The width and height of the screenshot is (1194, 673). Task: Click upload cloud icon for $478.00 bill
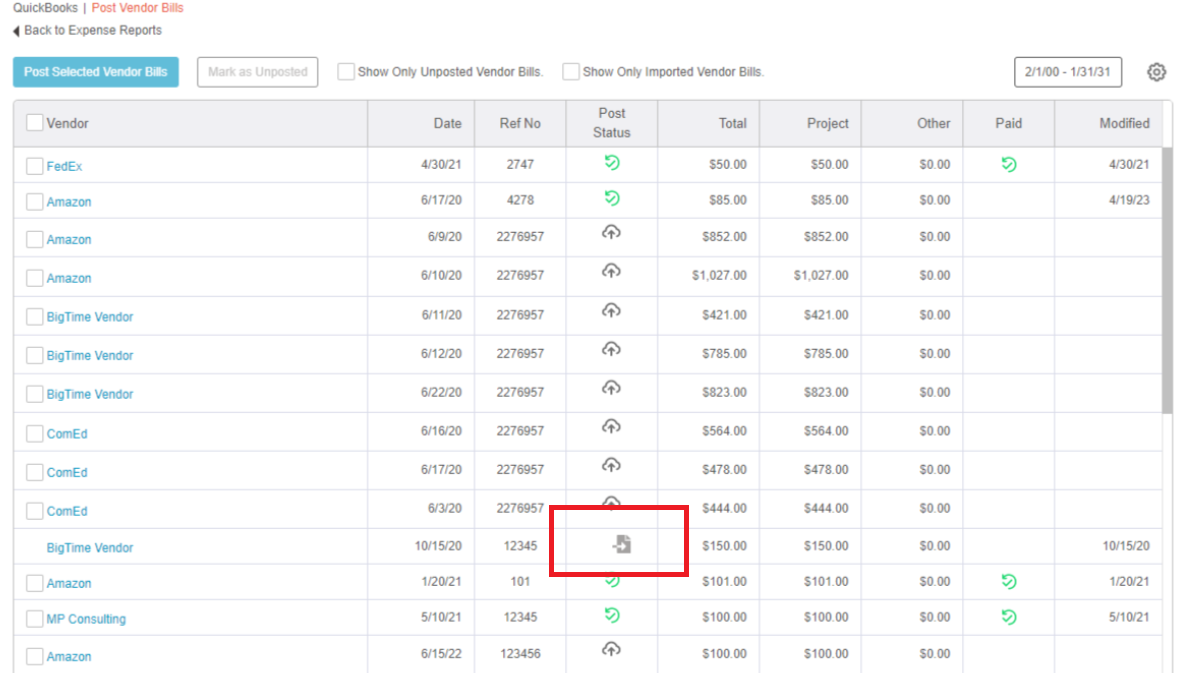point(611,466)
